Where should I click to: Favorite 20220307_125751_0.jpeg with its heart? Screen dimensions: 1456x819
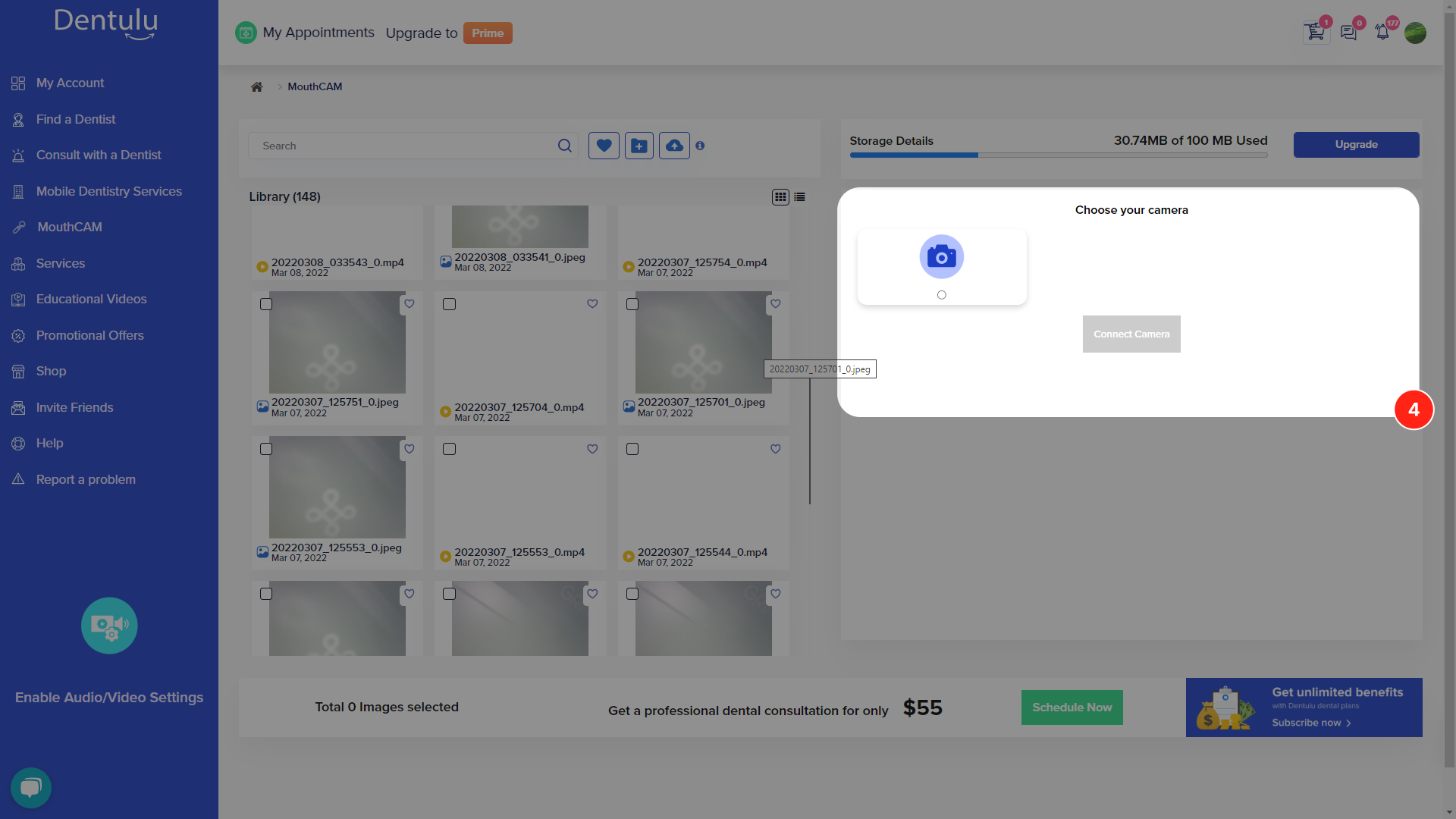coord(409,304)
